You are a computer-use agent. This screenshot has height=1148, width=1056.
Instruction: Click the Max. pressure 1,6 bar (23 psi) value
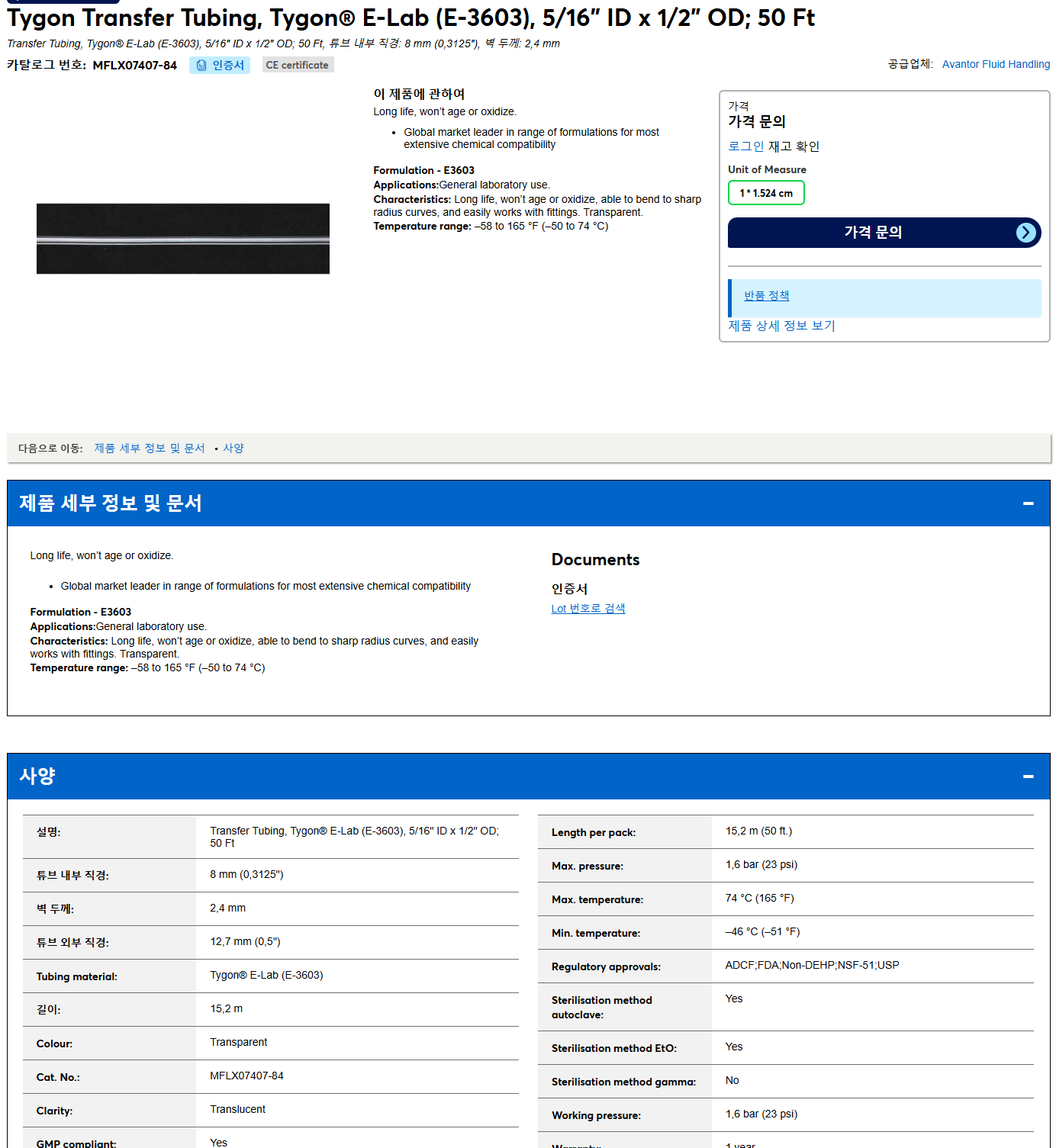click(761, 865)
